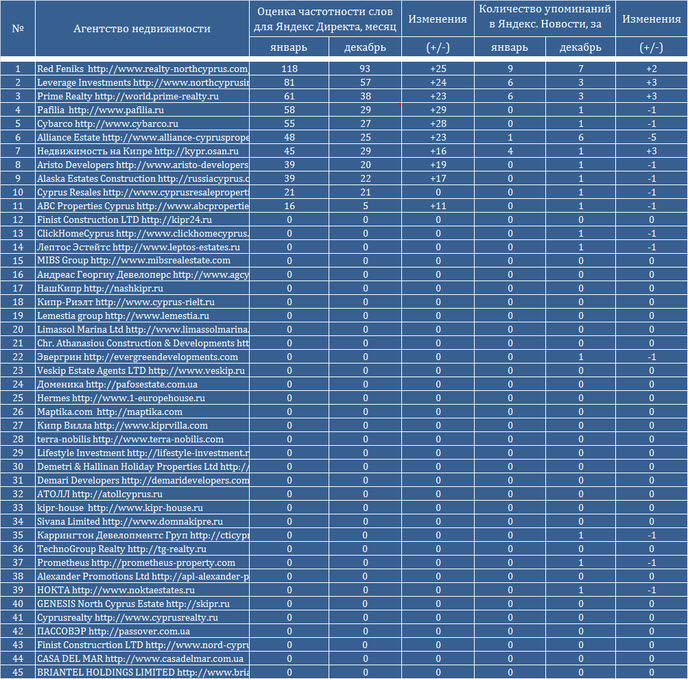Click Hermes 1-europehouse.ru cell
The height and width of the screenshot is (679, 688).
click(x=142, y=398)
